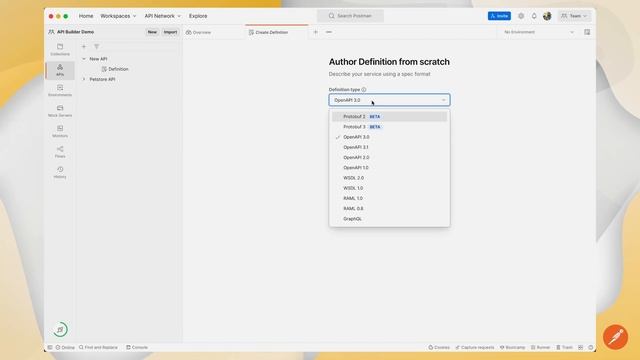Open the environment quick look icon

[x=587, y=32]
